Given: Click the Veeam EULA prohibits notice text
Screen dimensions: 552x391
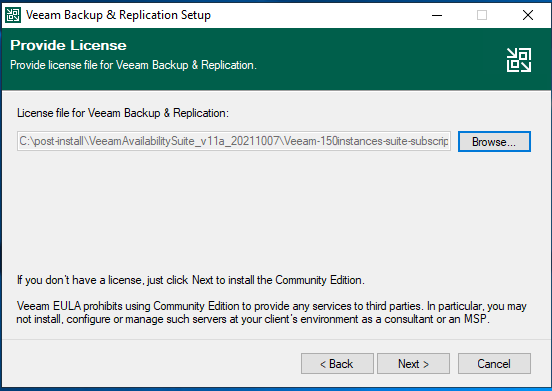Looking at the screenshot, I should [x=271, y=313].
